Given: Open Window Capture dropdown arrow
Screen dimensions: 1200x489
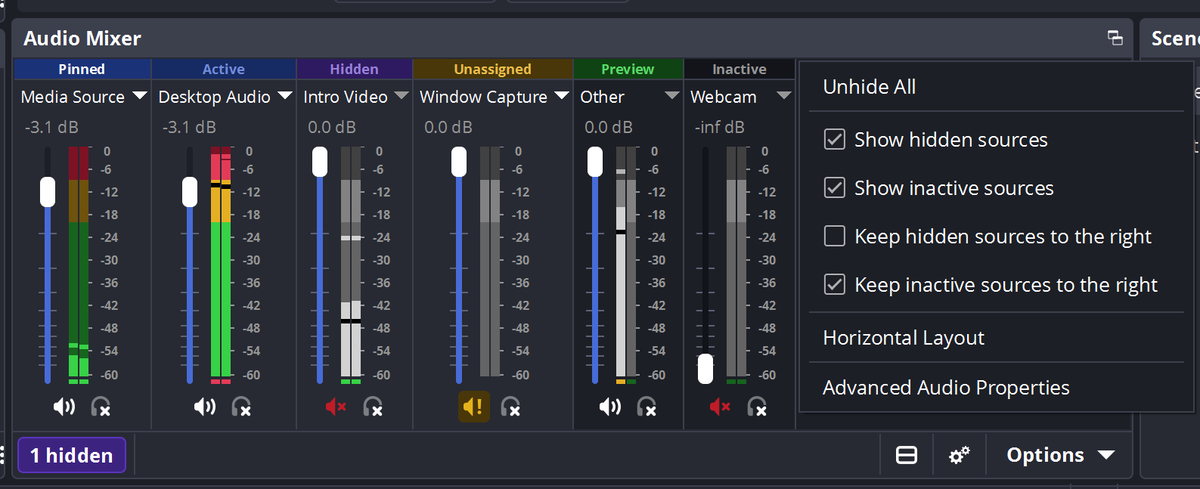Looking at the screenshot, I should [x=561, y=97].
